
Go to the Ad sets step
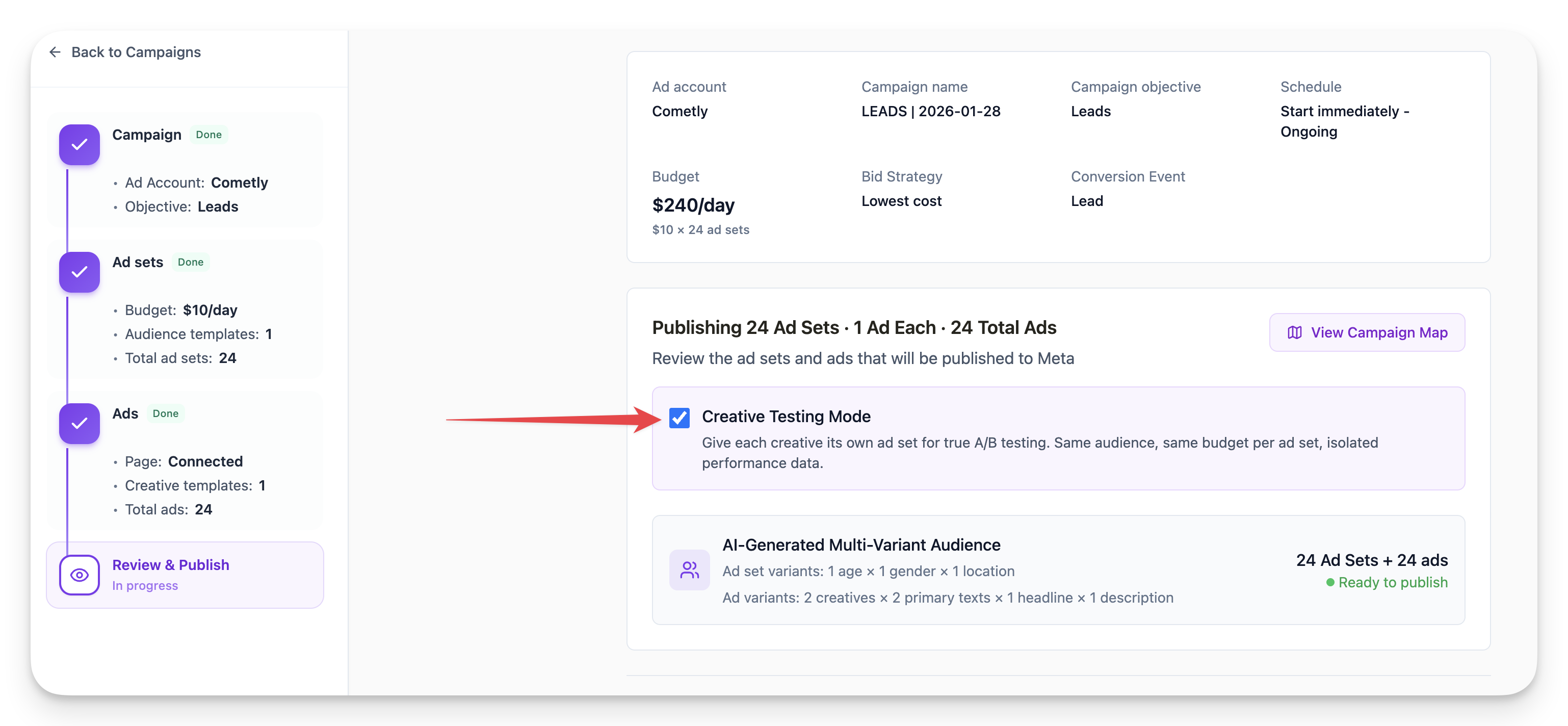(138, 262)
